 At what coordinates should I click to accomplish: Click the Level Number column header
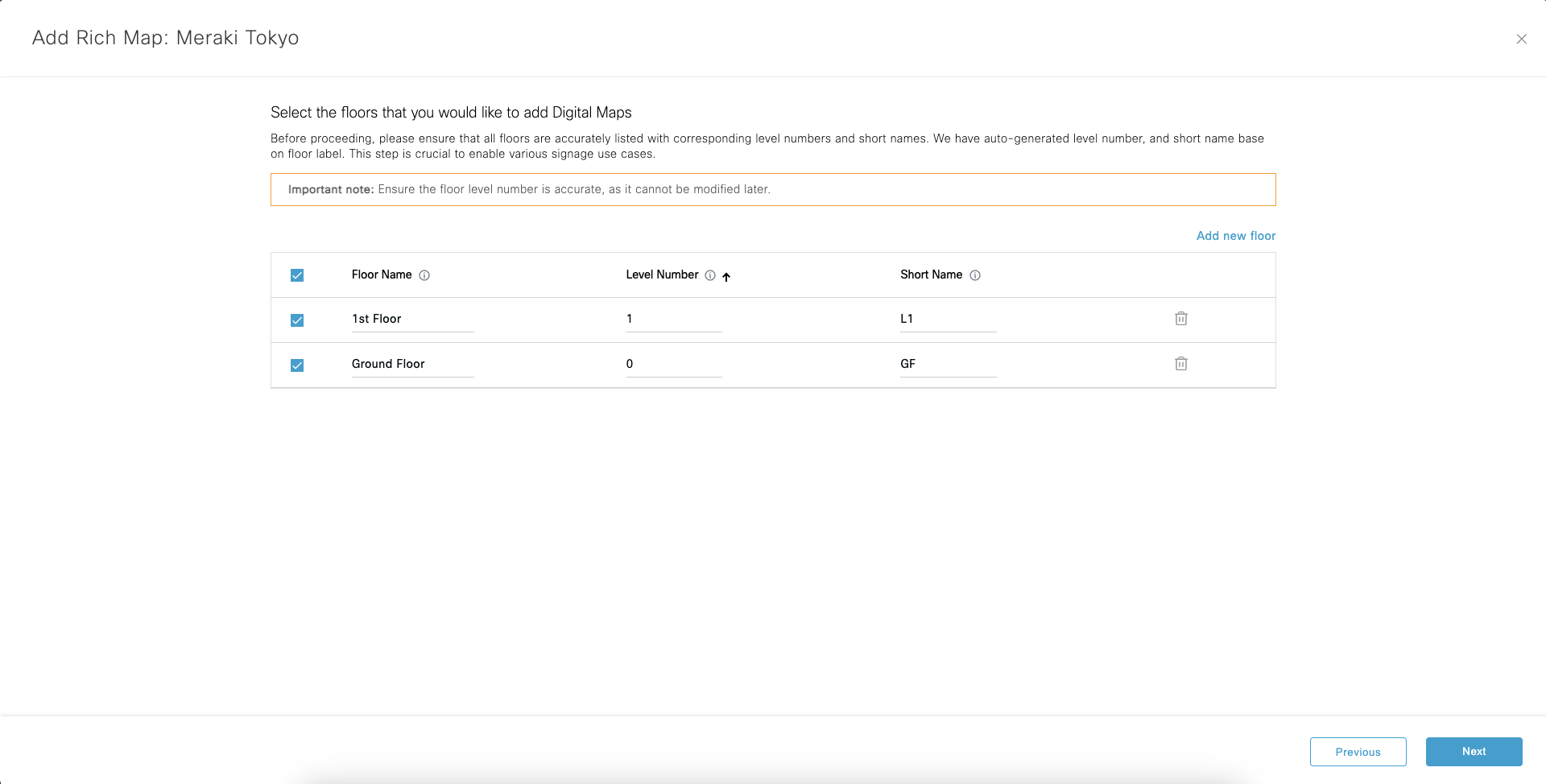click(662, 274)
